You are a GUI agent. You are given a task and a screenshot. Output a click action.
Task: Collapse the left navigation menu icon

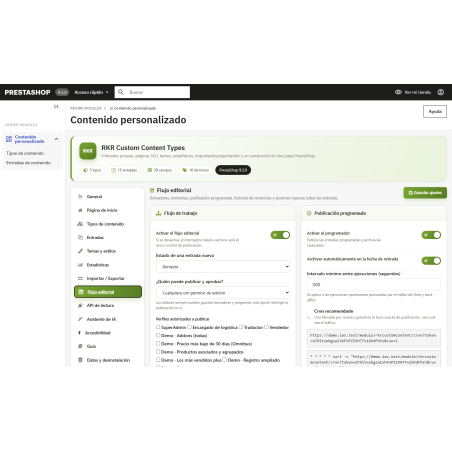(x=56, y=107)
